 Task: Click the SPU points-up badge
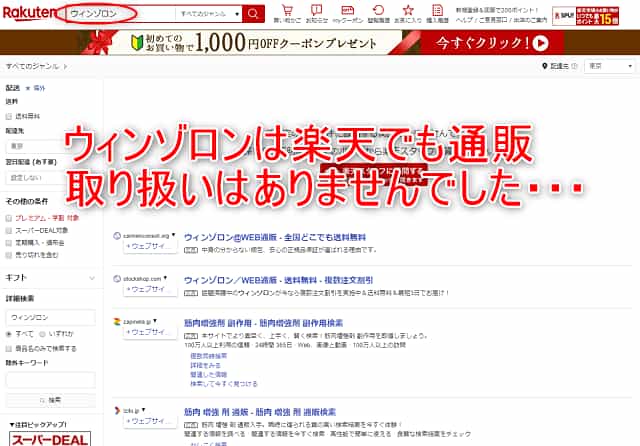point(585,16)
